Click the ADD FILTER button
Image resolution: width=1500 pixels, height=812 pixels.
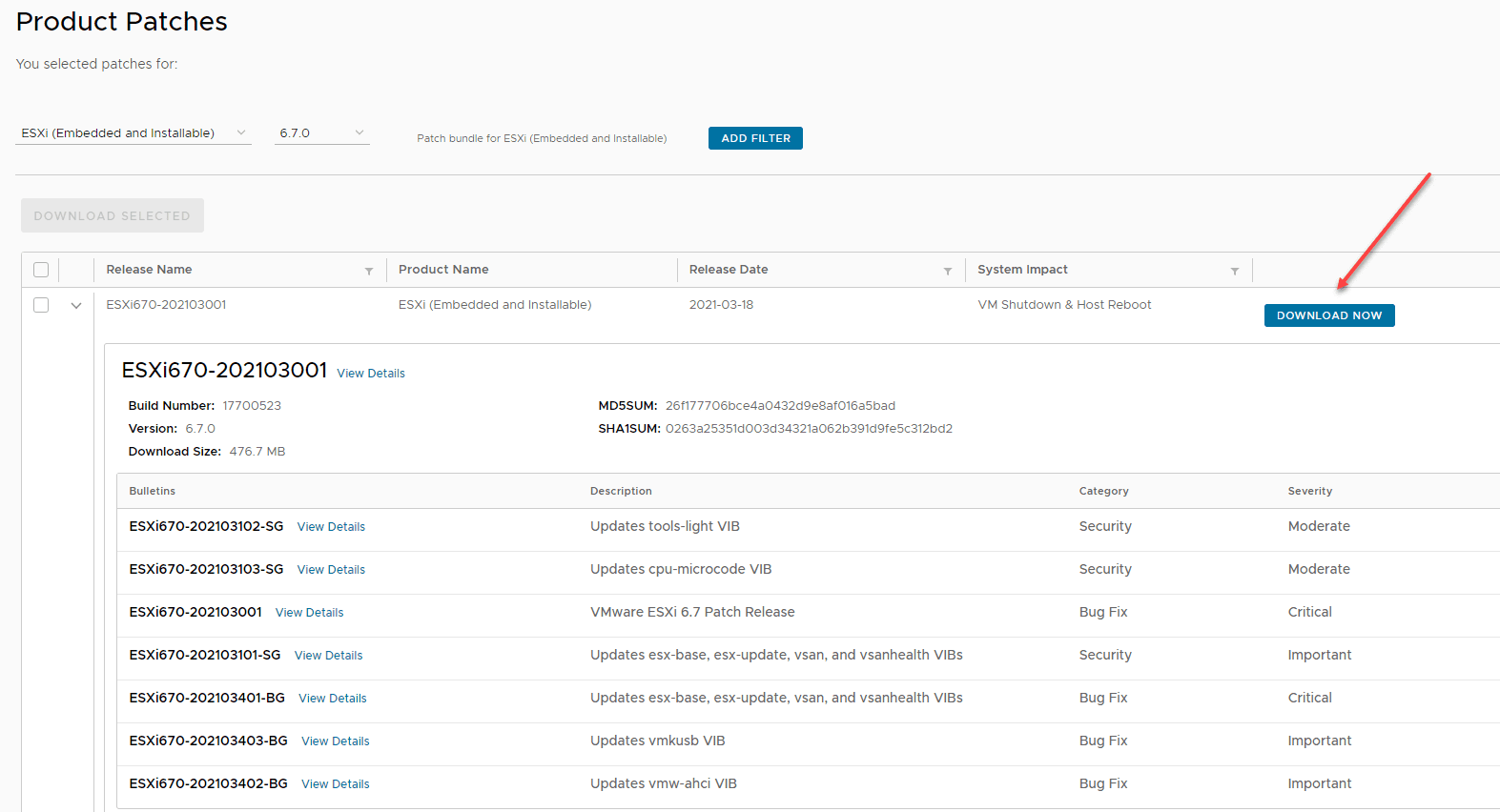[x=755, y=138]
